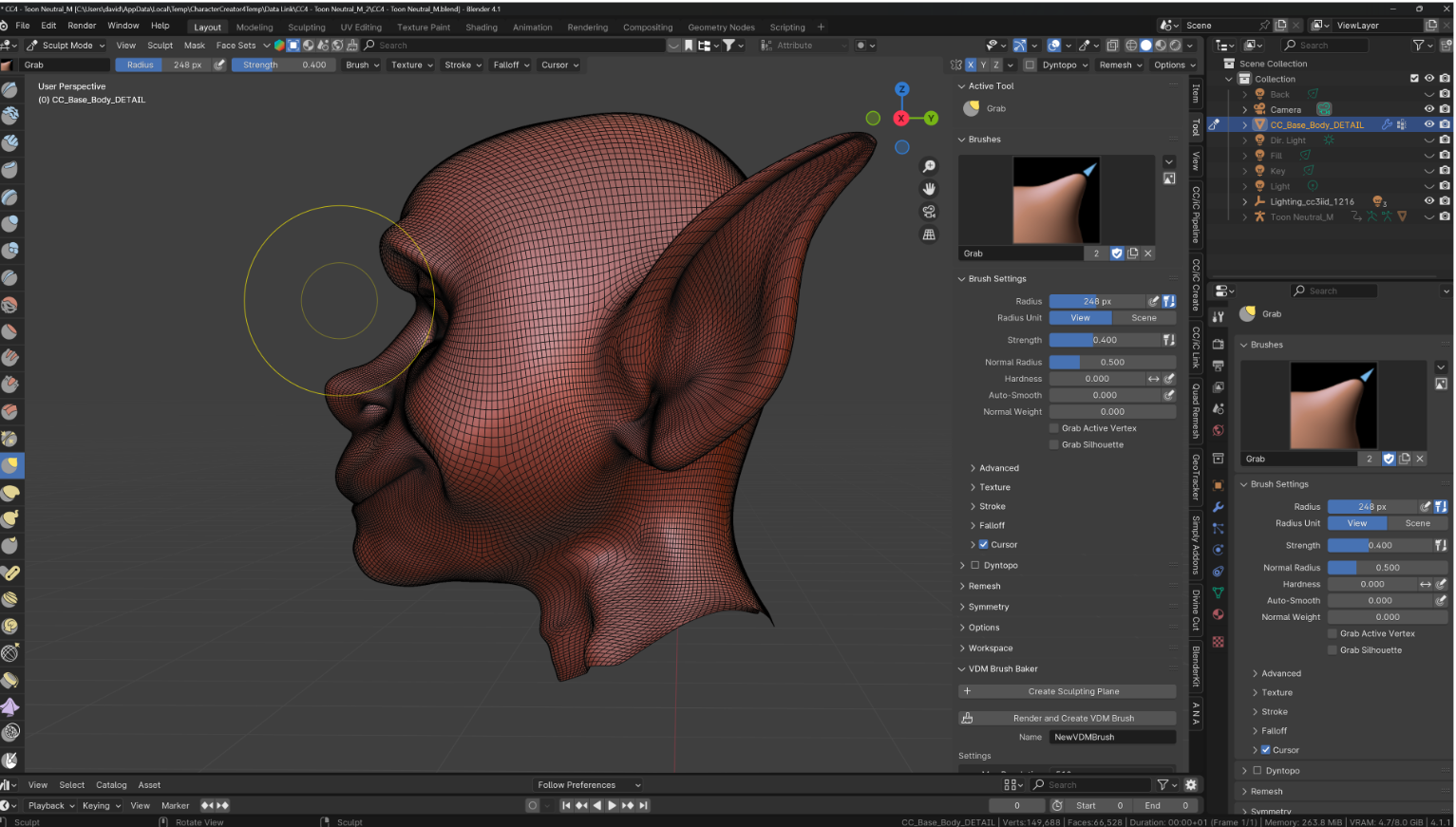Switch viewport to material preview shading
This screenshot has height=827, width=1456.
1161,46
